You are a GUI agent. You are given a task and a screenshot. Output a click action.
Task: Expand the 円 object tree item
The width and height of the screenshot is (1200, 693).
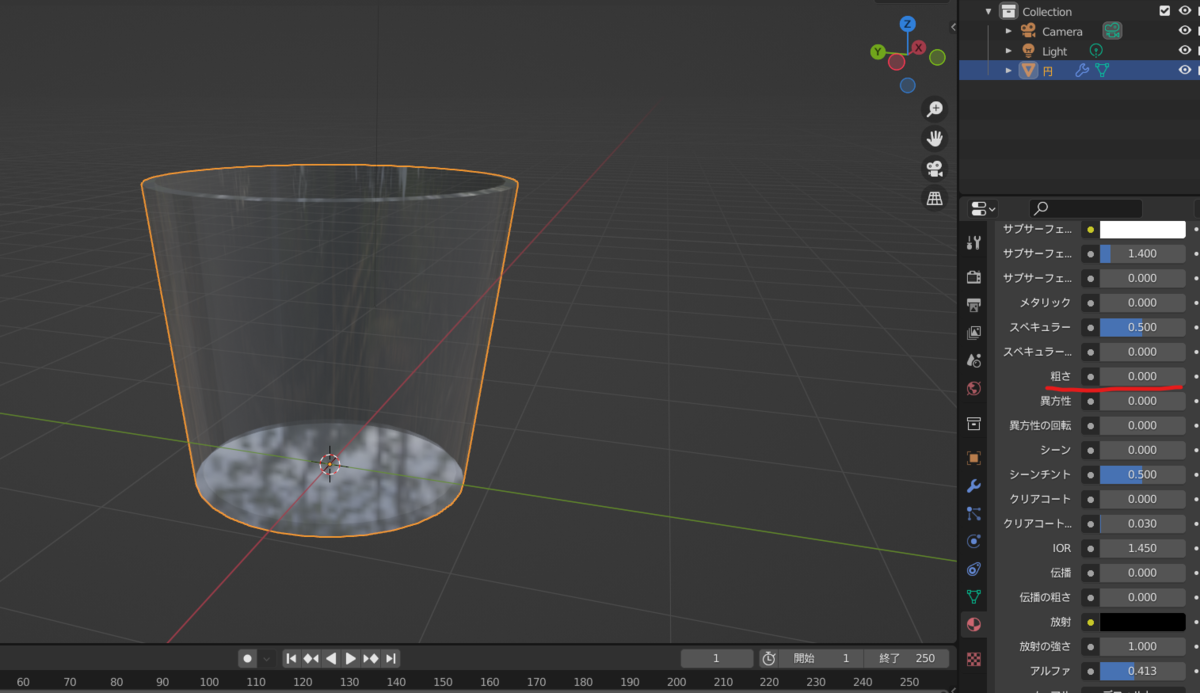click(x=1009, y=70)
